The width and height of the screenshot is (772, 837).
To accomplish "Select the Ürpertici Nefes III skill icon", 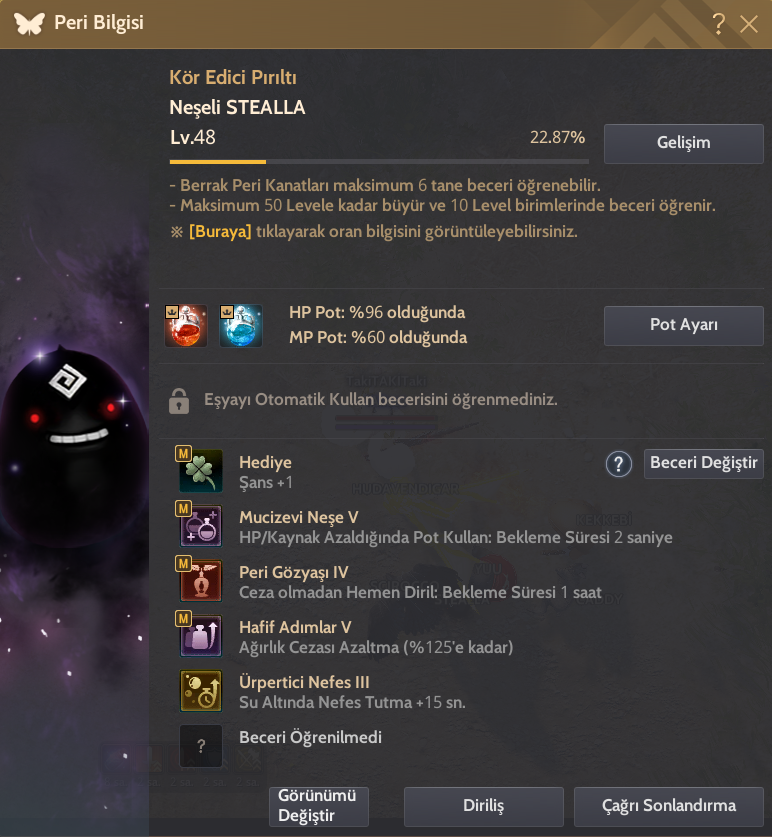I will pyautogui.click(x=201, y=691).
